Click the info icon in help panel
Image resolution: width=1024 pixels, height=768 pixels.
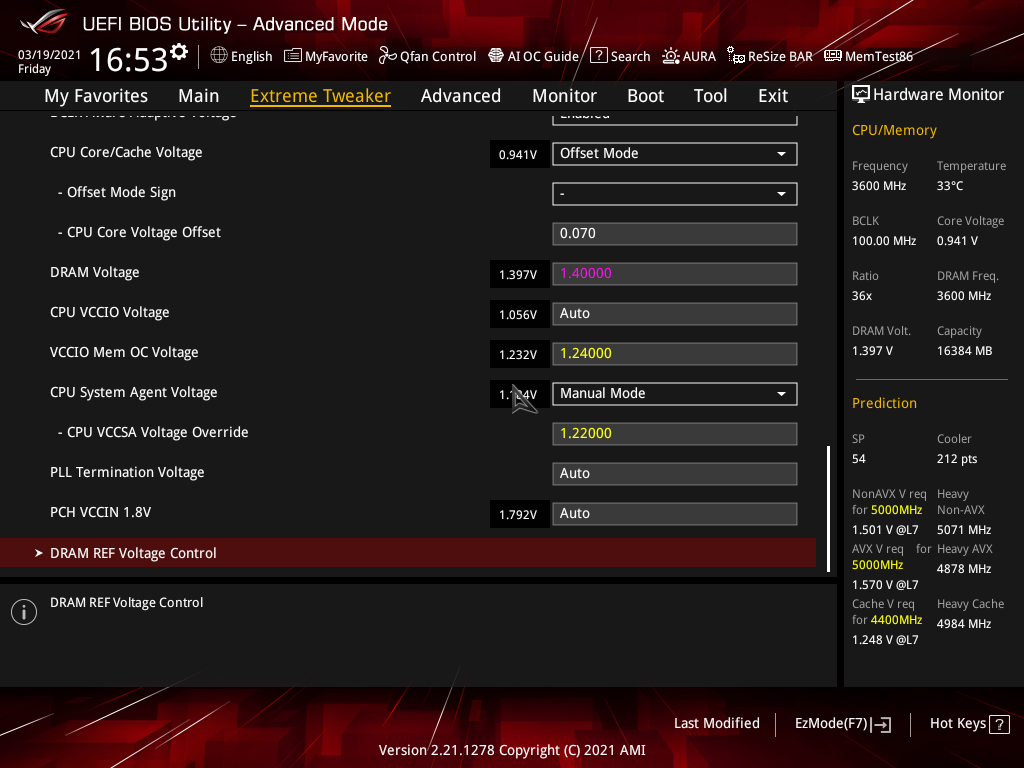tap(24, 612)
